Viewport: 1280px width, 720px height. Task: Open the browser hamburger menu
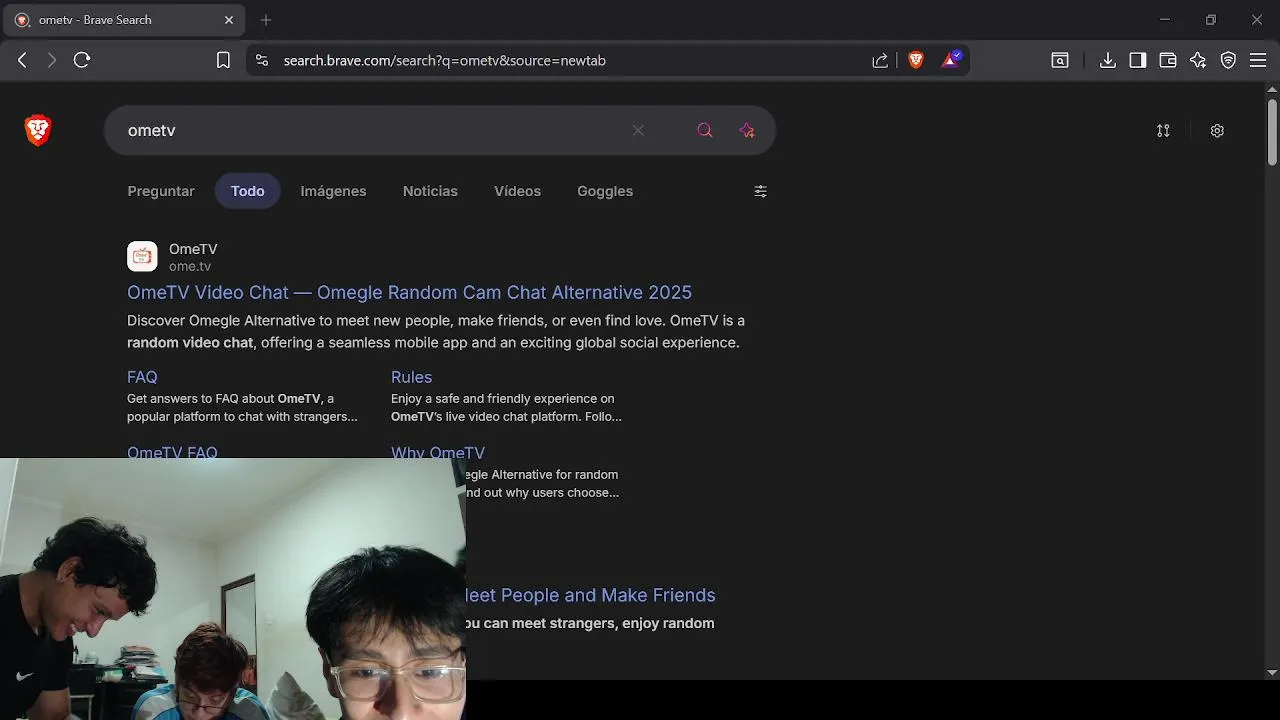tap(1258, 60)
